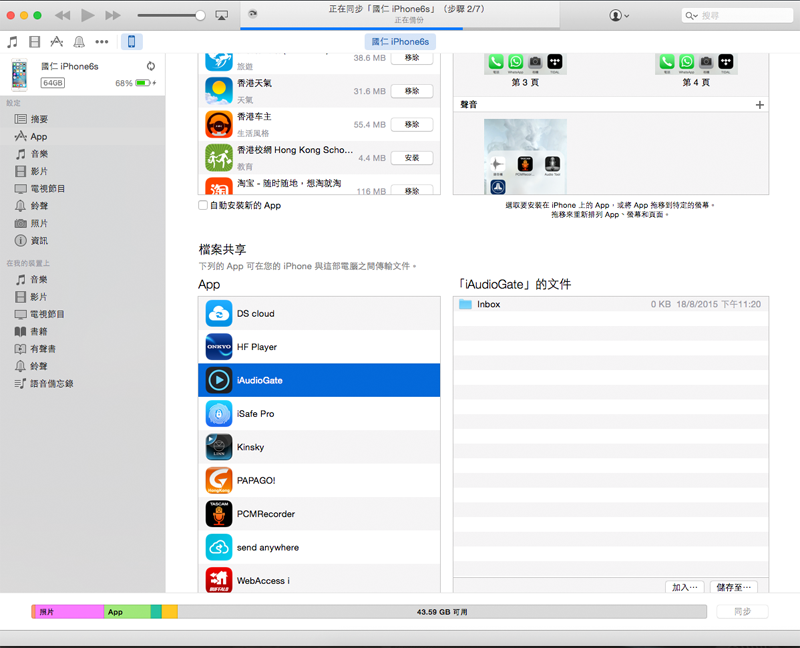Open 有聲書 under On My Device
Viewport: 800px width, 648px height.
(83, 348)
